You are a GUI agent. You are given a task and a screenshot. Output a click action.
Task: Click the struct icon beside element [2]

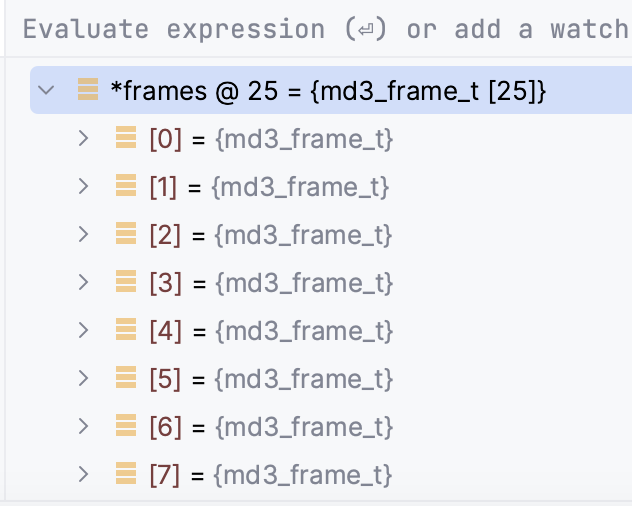click(126, 233)
